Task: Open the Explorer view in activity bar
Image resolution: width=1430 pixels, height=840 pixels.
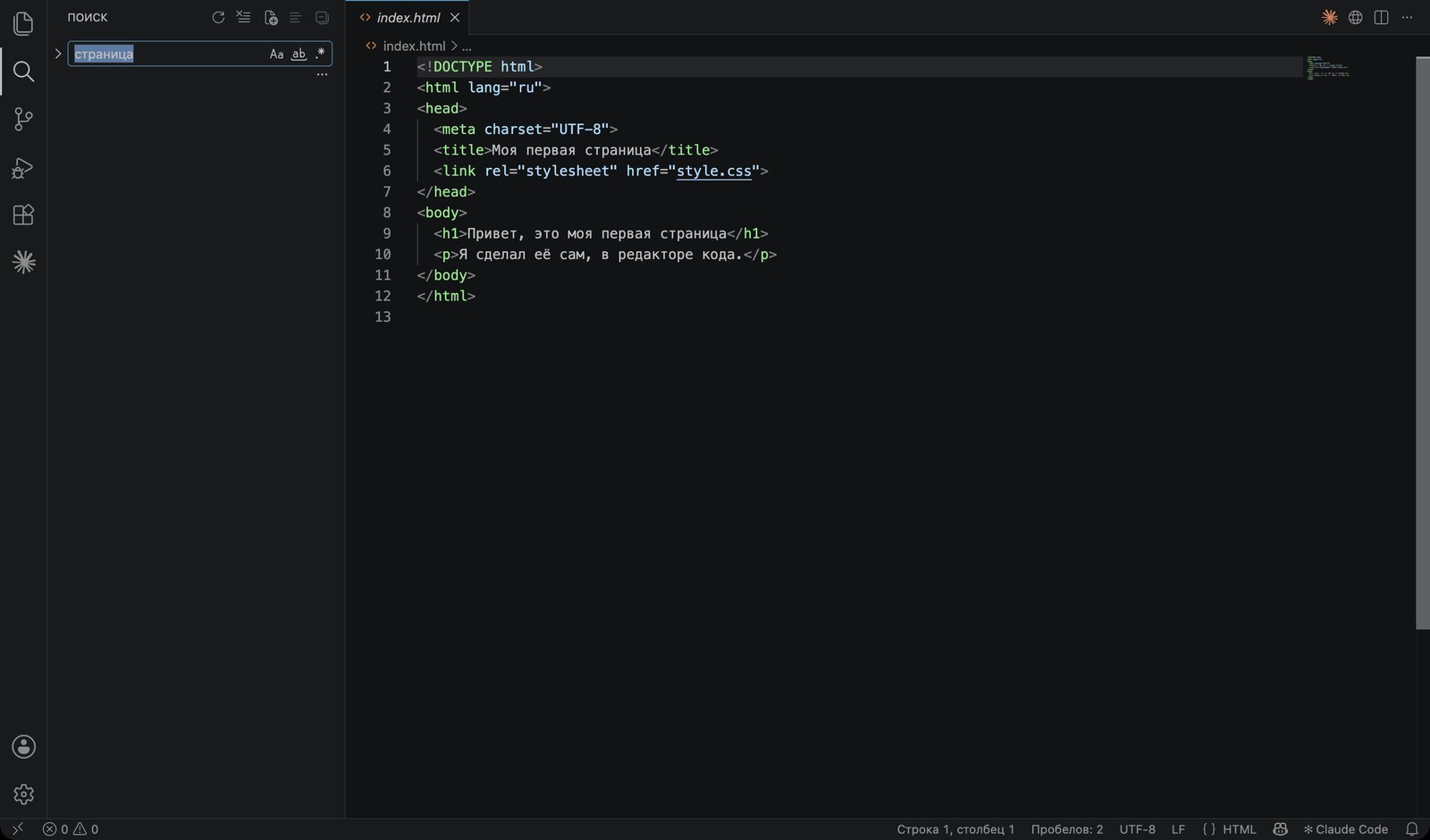Action: 23,23
